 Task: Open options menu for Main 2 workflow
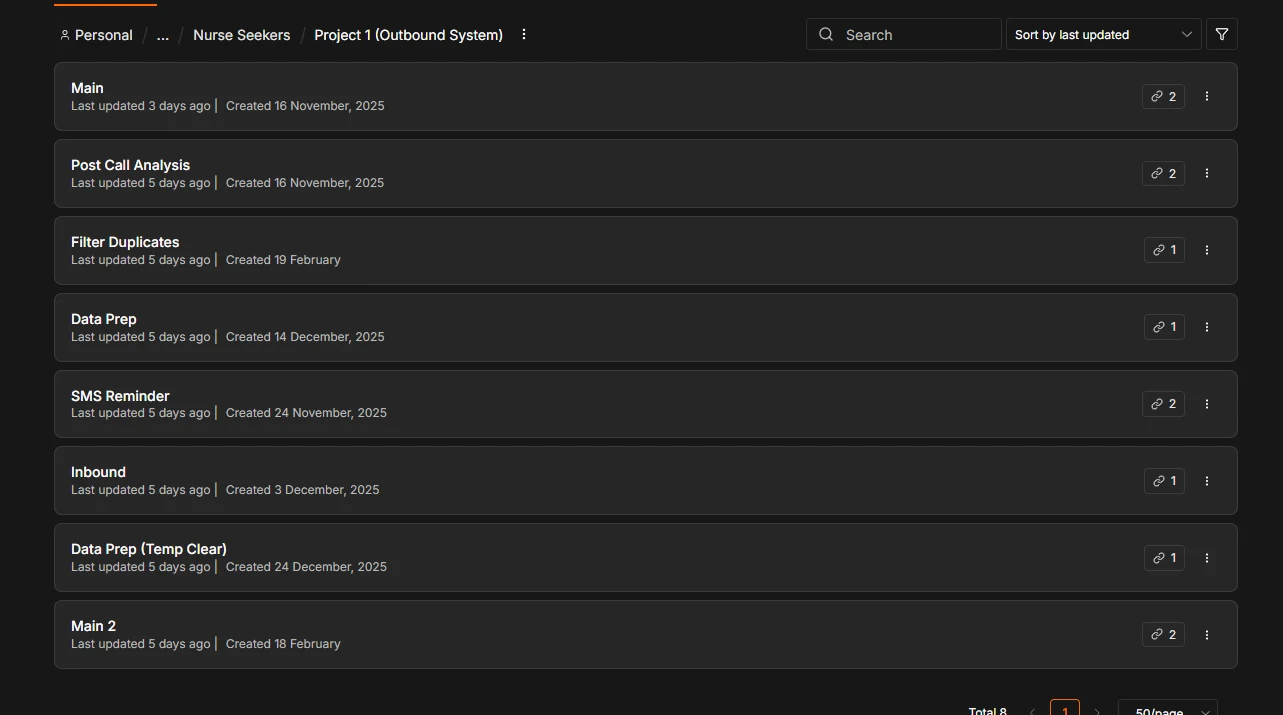coord(1207,635)
